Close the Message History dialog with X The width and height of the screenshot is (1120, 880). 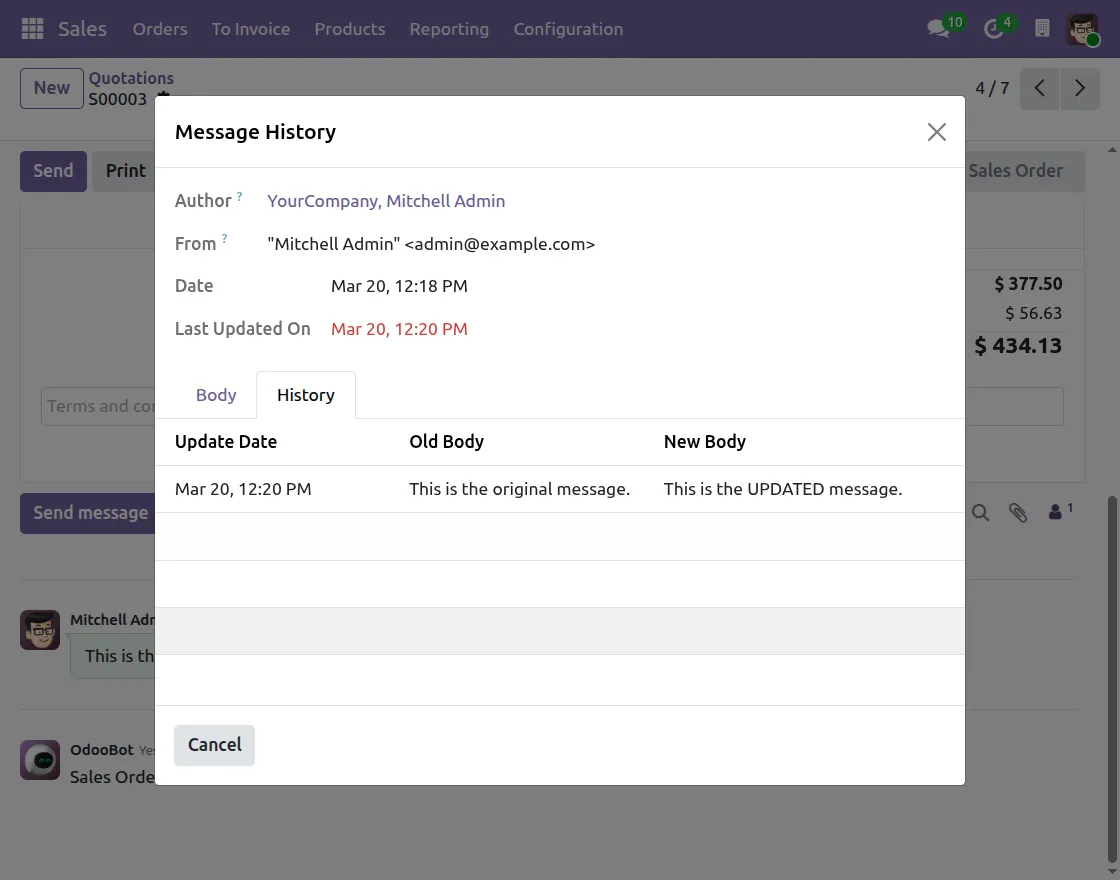[x=936, y=132]
